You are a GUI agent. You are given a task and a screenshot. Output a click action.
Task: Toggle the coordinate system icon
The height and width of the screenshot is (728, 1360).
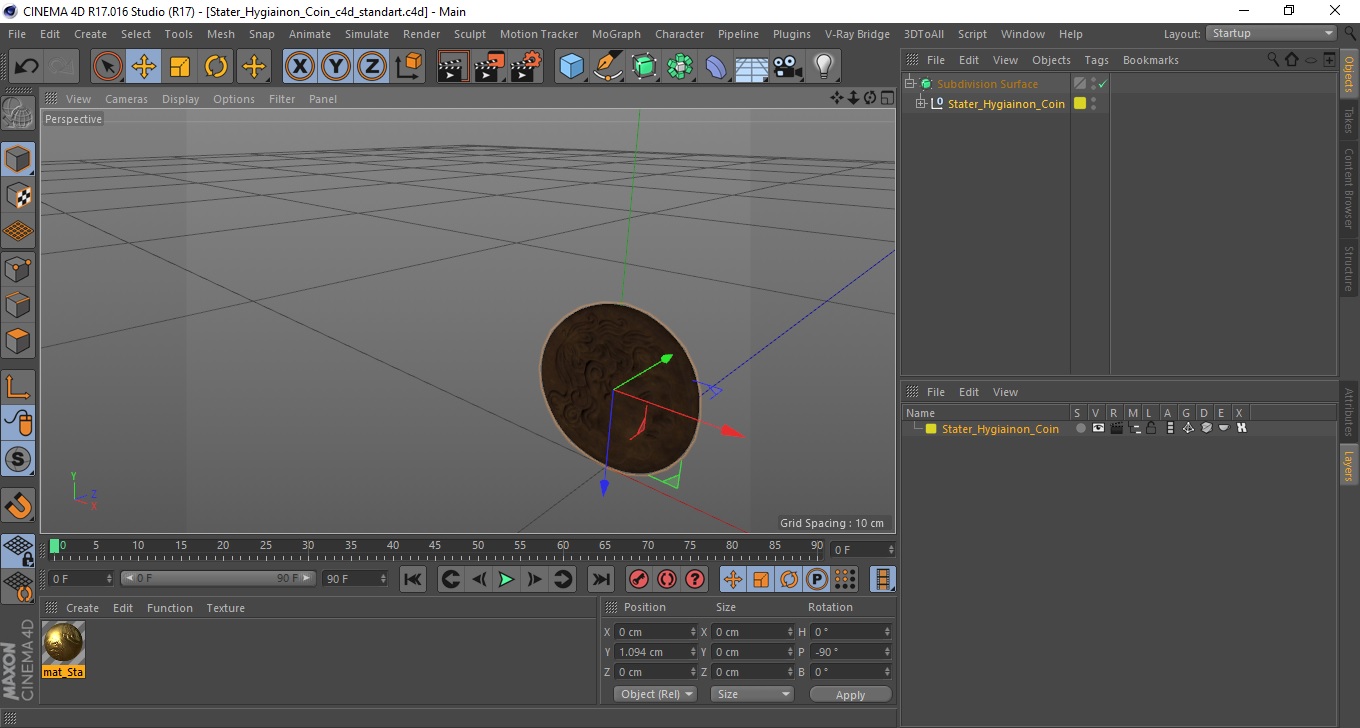pos(408,67)
